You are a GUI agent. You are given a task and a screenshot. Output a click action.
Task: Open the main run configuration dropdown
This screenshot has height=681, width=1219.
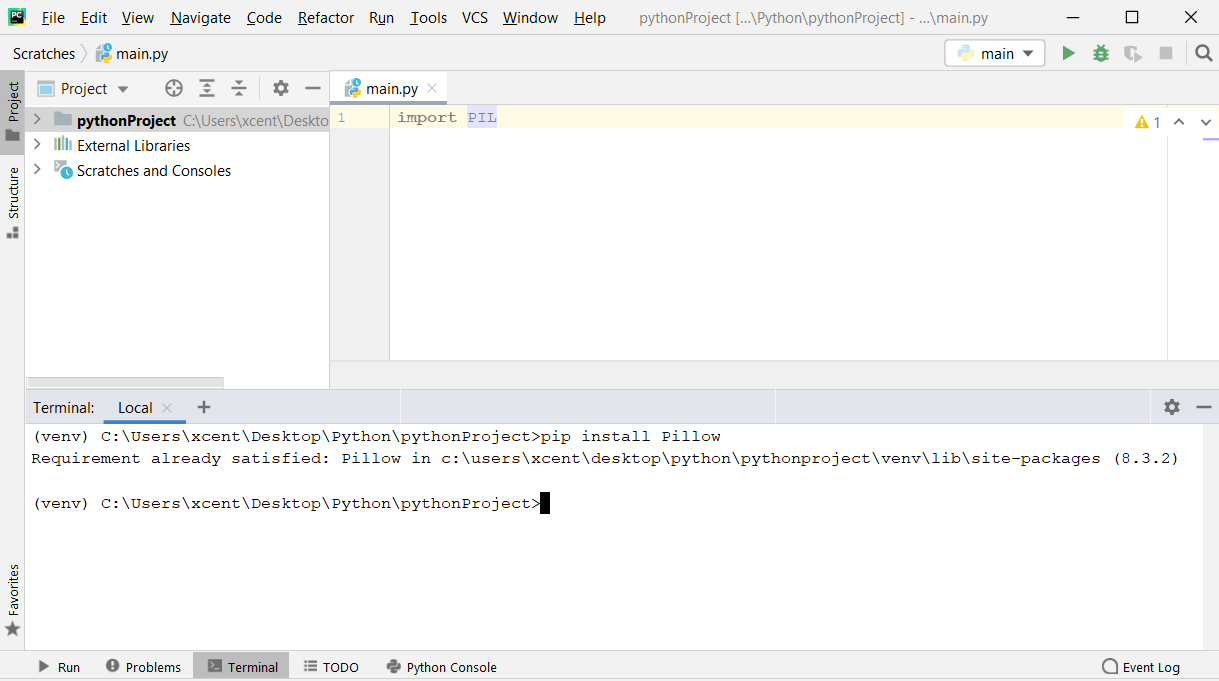[994, 53]
